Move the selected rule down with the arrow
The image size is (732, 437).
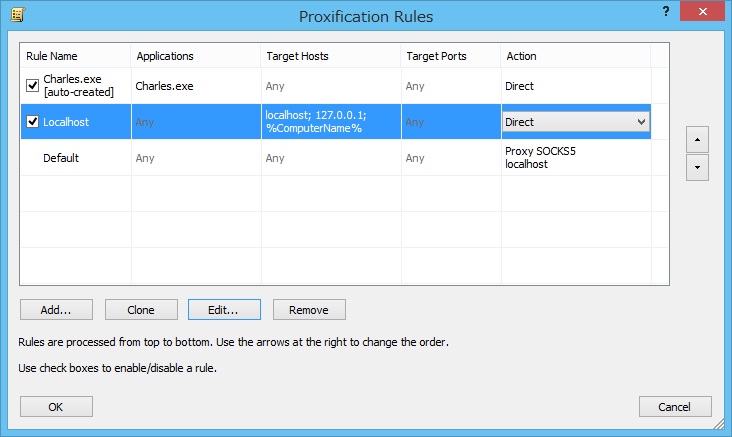698,168
